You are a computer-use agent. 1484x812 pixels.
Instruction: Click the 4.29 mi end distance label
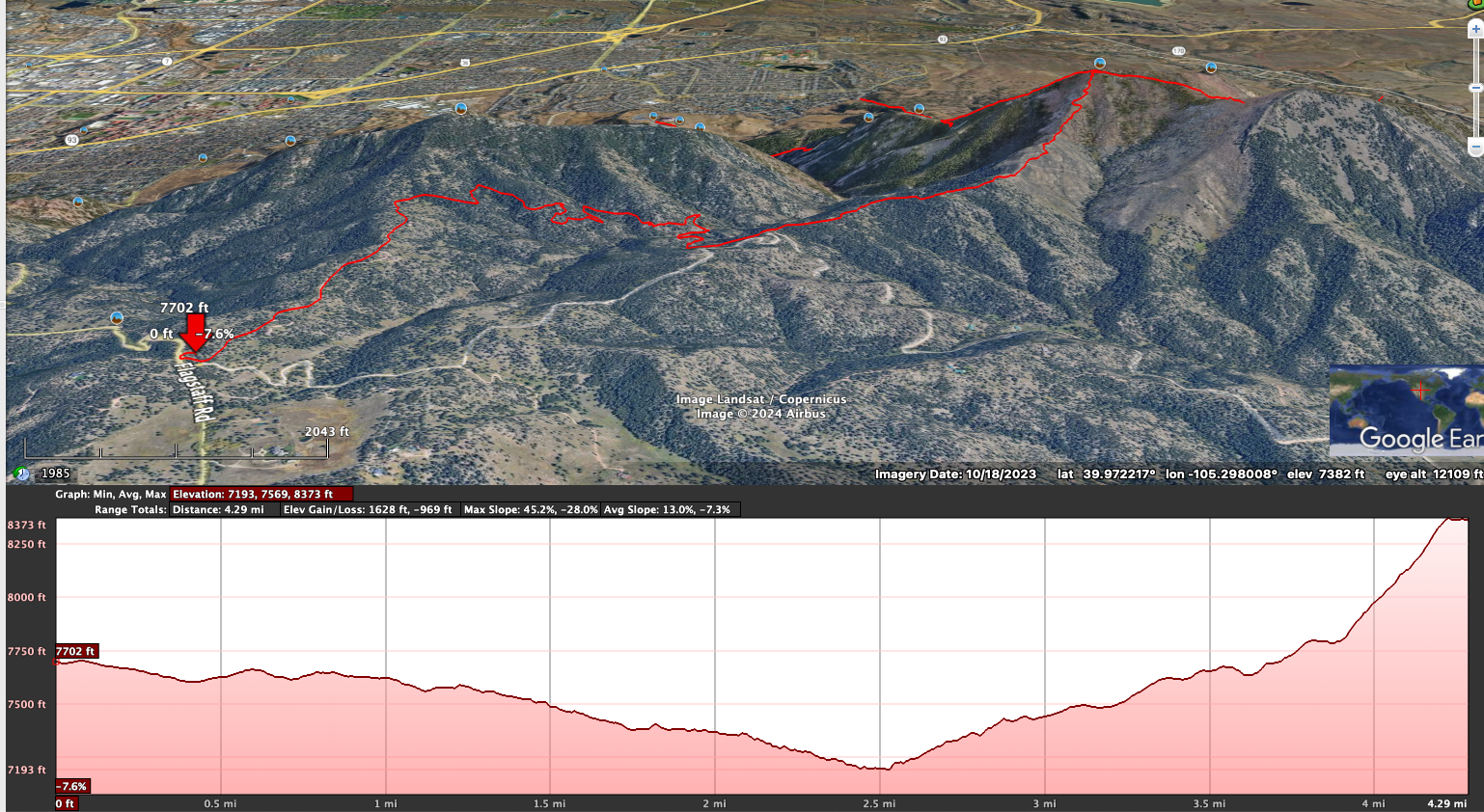(1447, 803)
